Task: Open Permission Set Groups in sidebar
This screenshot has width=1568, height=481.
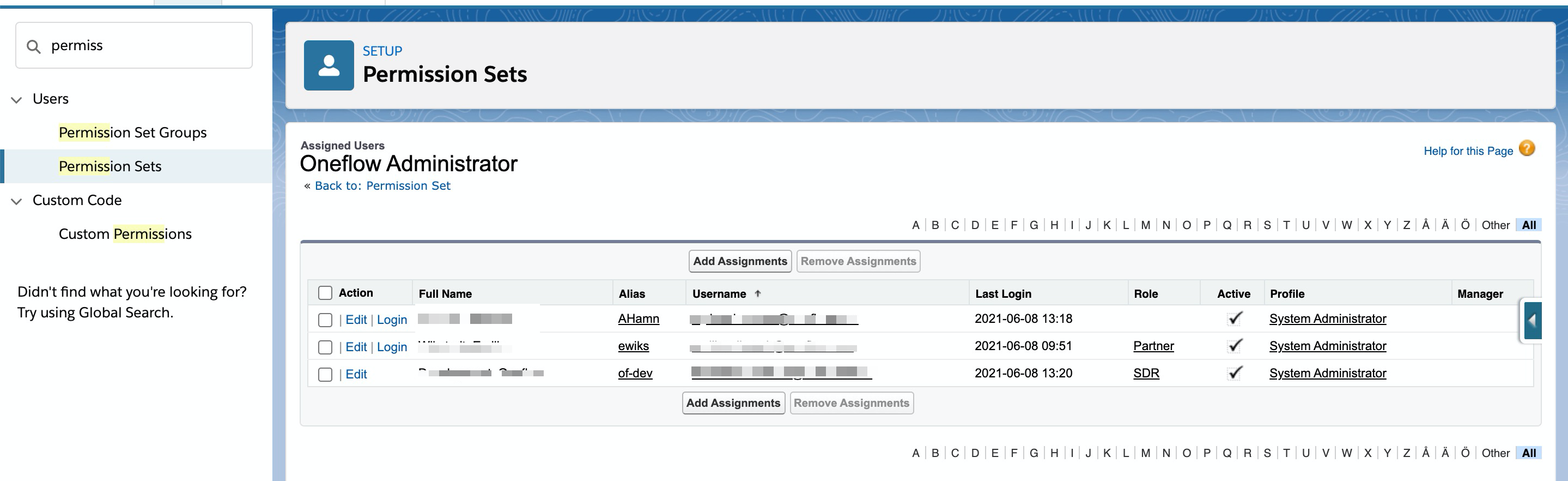Action: 132,133
